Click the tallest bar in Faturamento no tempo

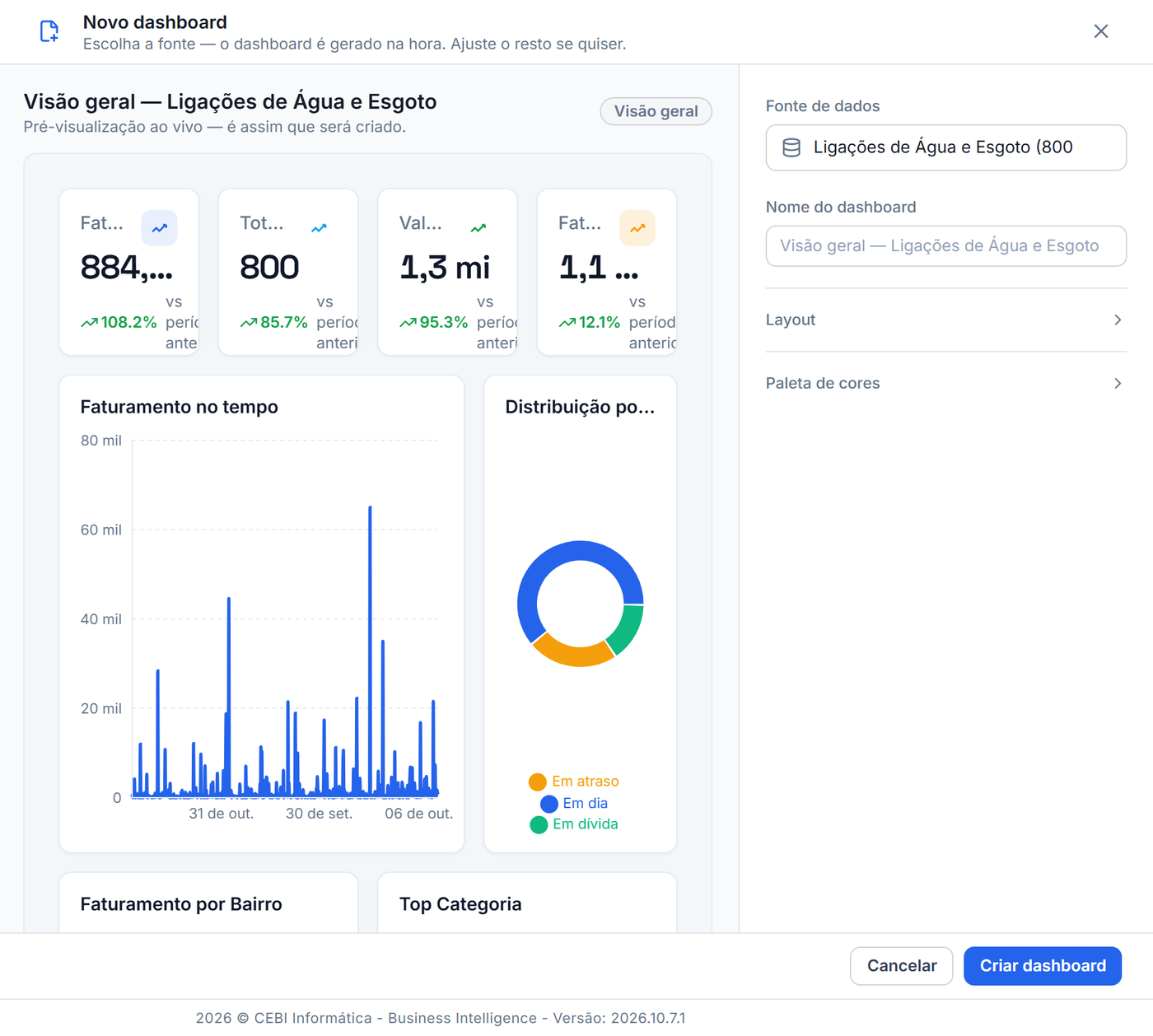[x=370, y=651]
